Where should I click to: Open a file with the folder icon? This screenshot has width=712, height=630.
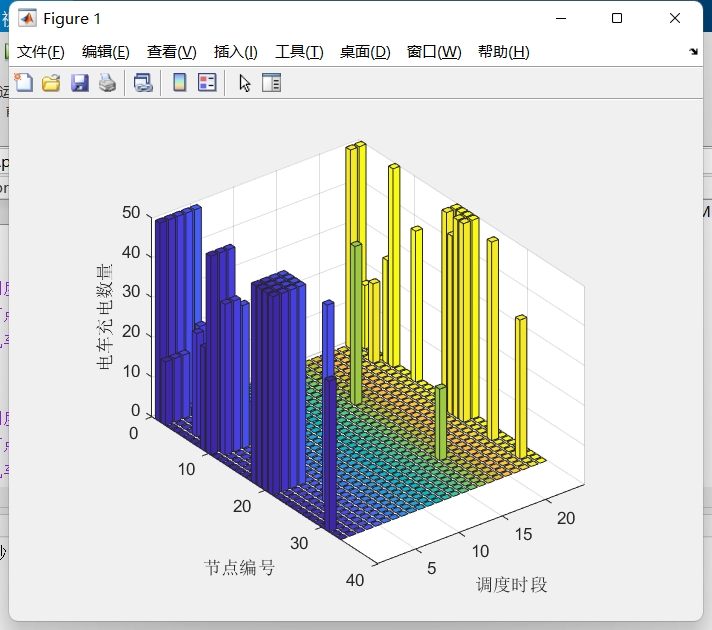pos(51,83)
